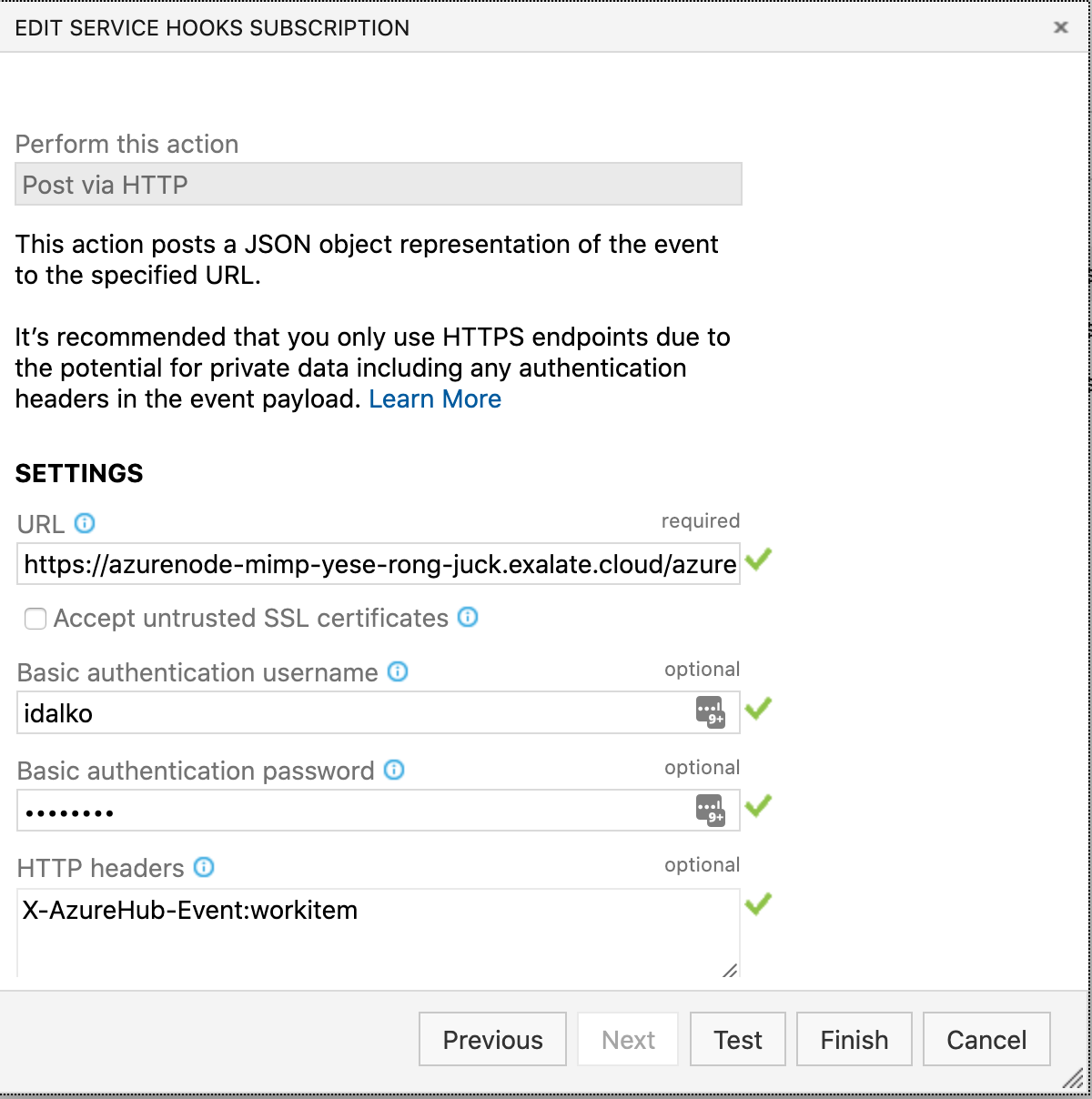Click the Post via HTTP action field
The width and height of the screenshot is (1092, 1099).
pyautogui.click(x=379, y=185)
